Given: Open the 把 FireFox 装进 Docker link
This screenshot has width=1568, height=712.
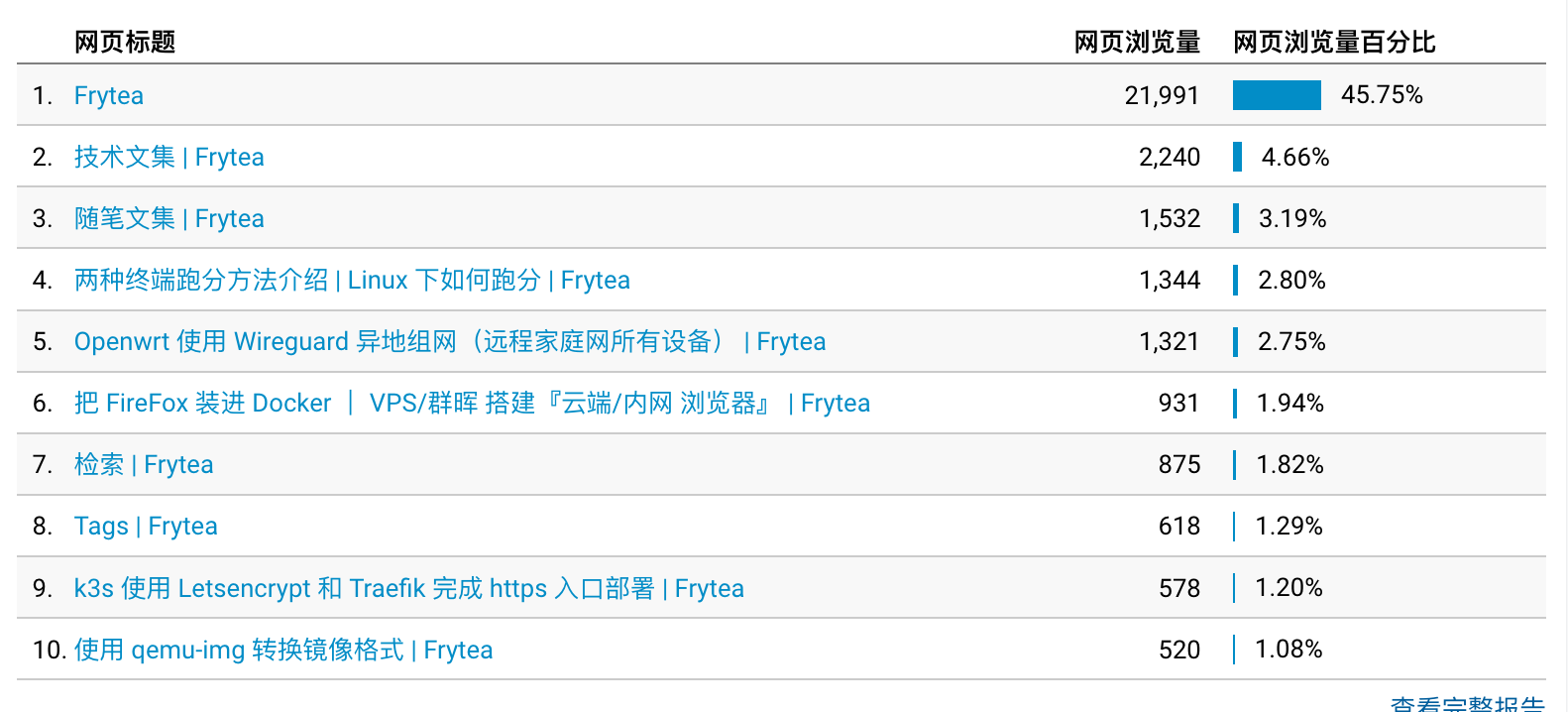Looking at the screenshot, I should pyautogui.click(x=472, y=404).
